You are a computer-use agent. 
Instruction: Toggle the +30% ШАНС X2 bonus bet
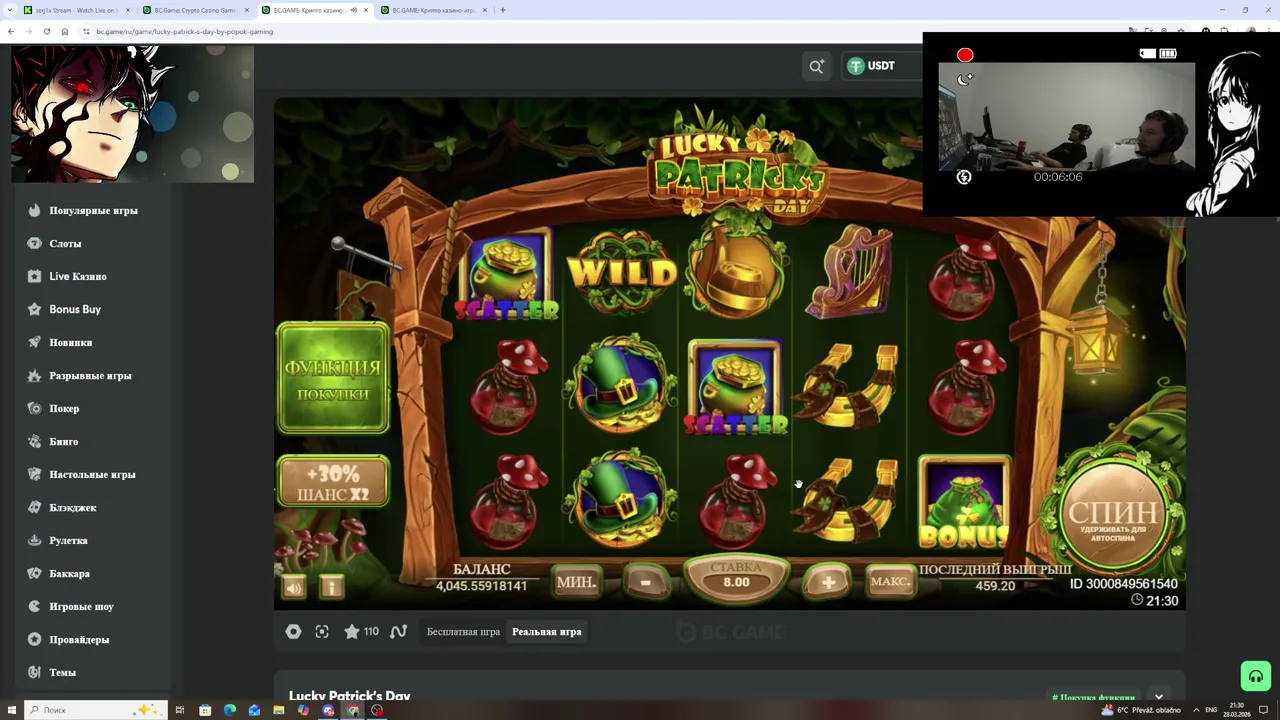333,482
